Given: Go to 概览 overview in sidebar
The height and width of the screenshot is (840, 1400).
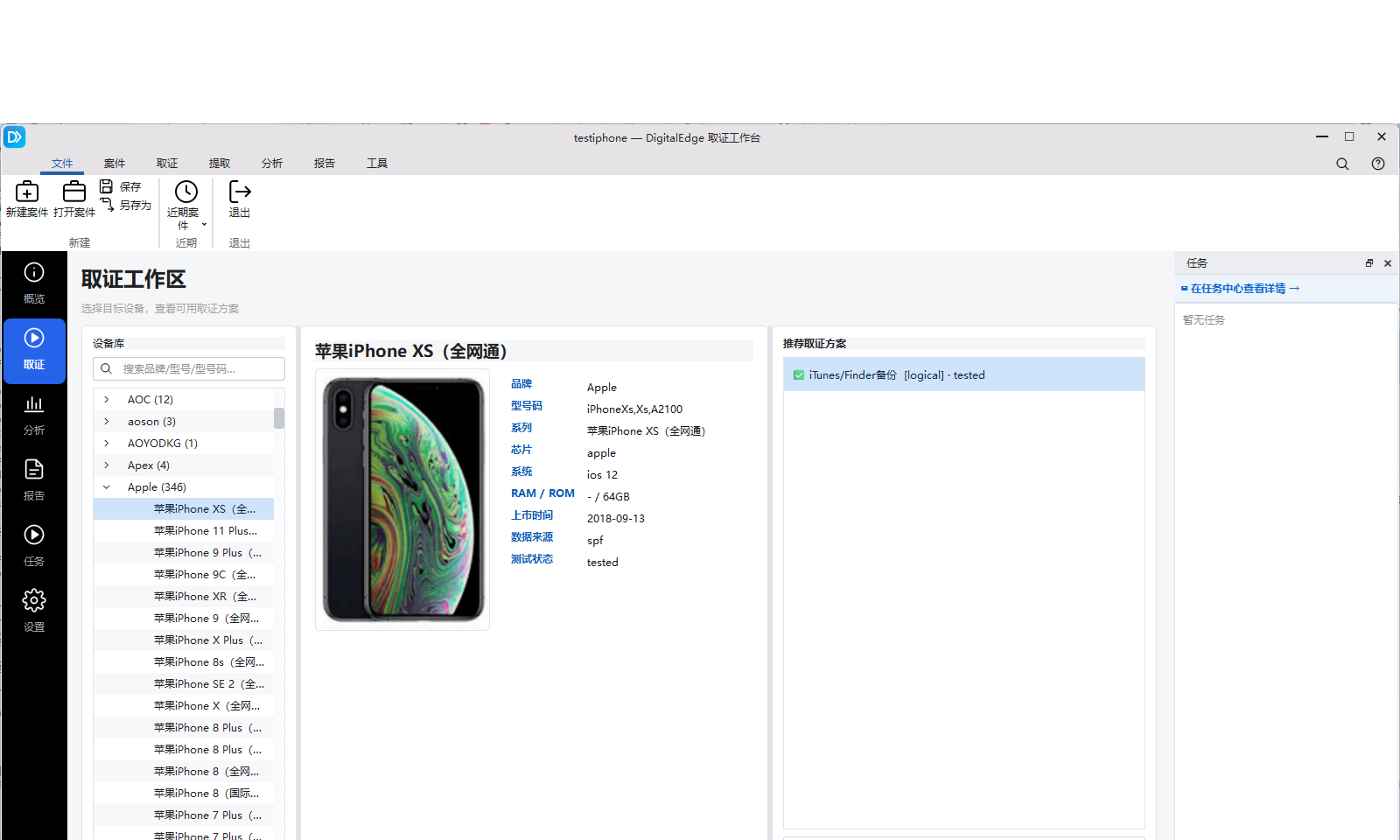Looking at the screenshot, I should pyautogui.click(x=34, y=284).
